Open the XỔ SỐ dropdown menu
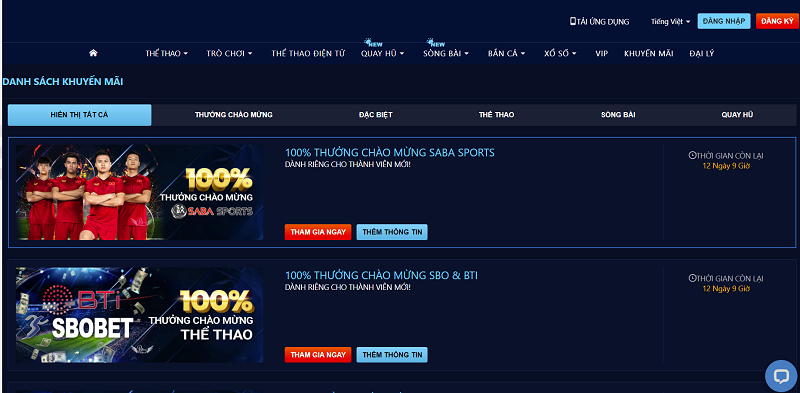 click(560, 54)
